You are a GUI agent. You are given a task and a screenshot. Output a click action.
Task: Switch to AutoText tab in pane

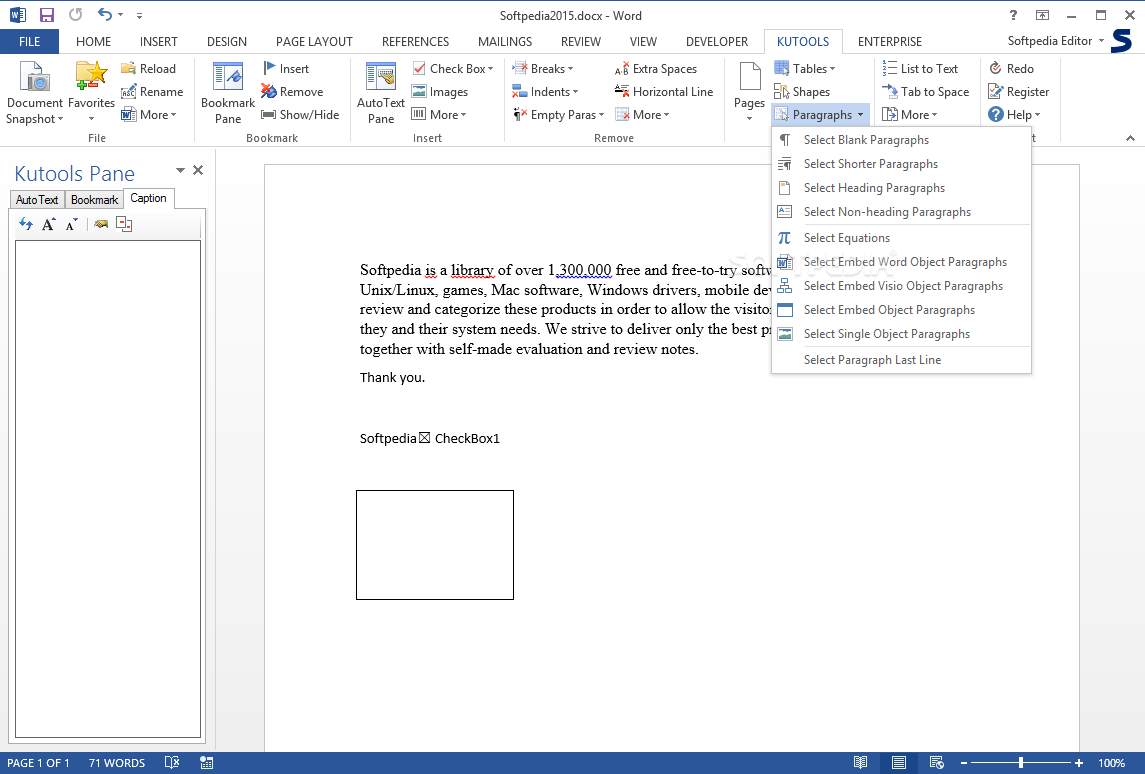pyautogui.click(x=37, y=199)
